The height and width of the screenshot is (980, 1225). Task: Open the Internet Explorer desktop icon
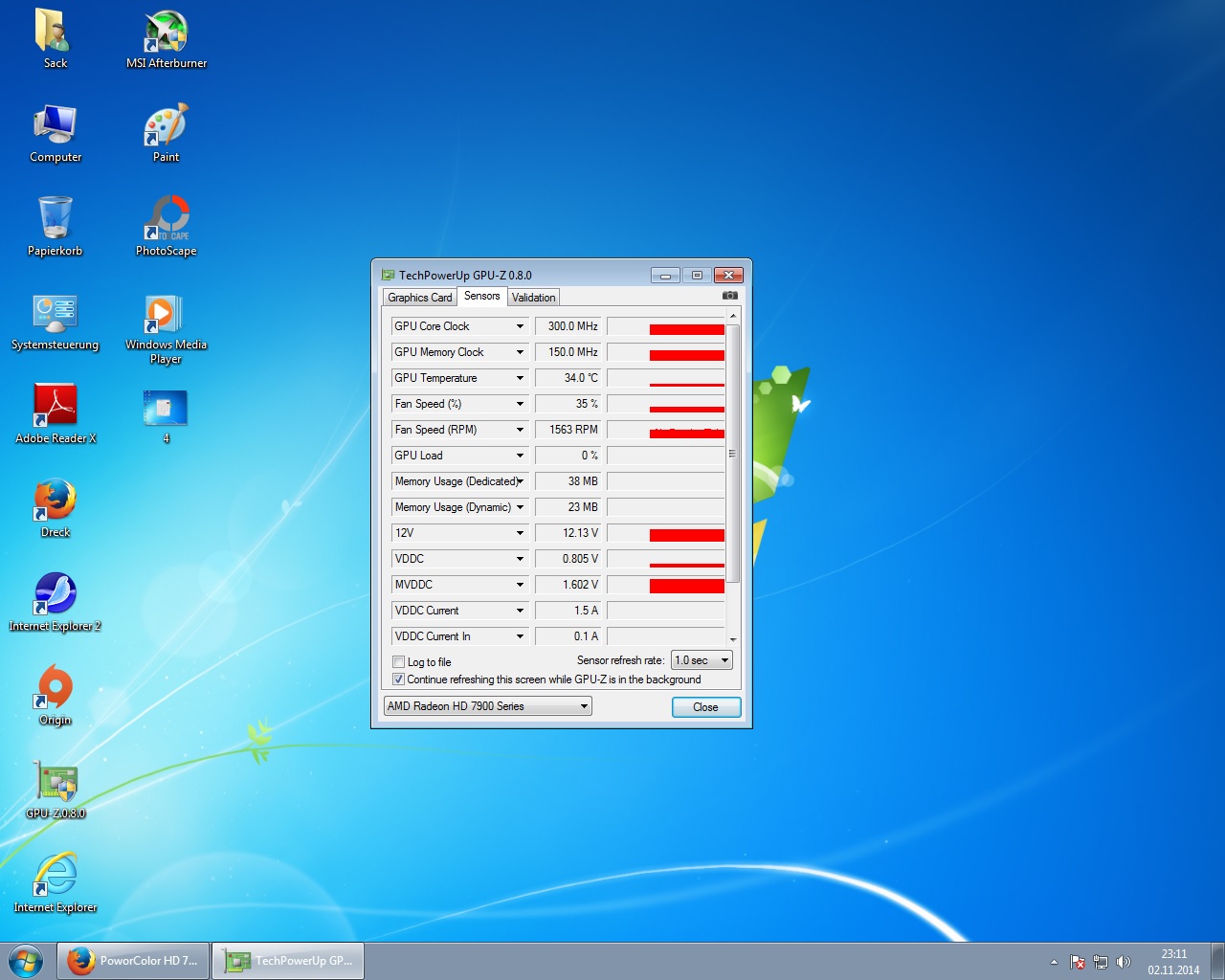click(56, 882)
